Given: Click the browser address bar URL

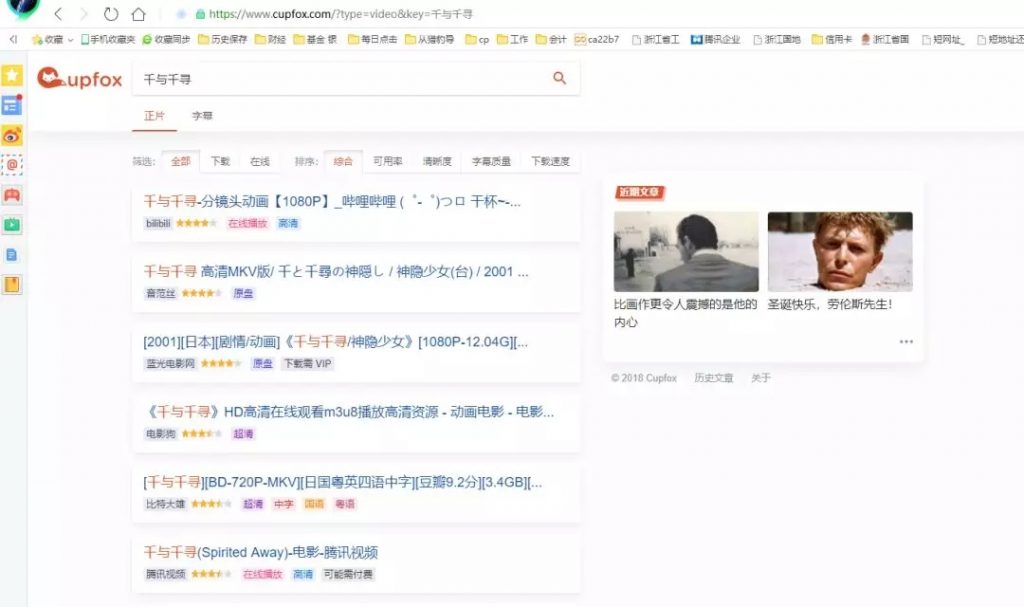Looking at the screenshot, I should click(x=340, y=14).
